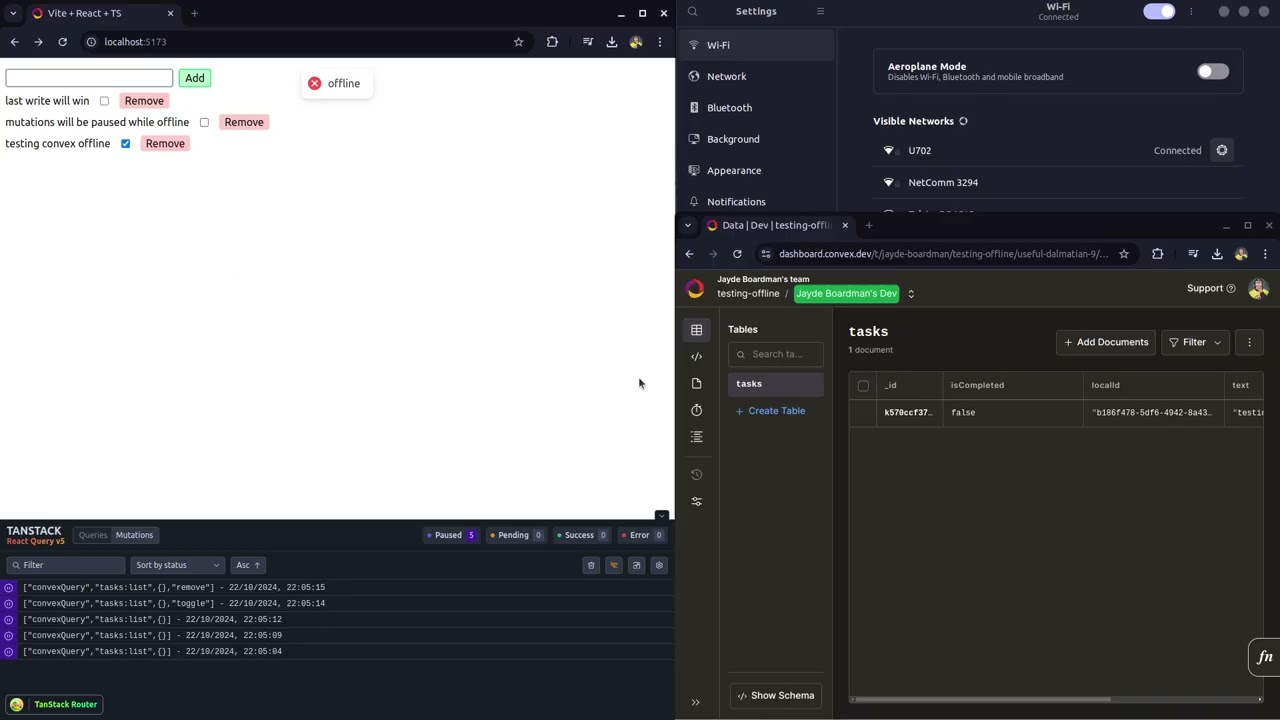The image size is (1280, 720).
Task: Collapse the devtools panel with the chevron handle
Action: [x=661, y=516]
